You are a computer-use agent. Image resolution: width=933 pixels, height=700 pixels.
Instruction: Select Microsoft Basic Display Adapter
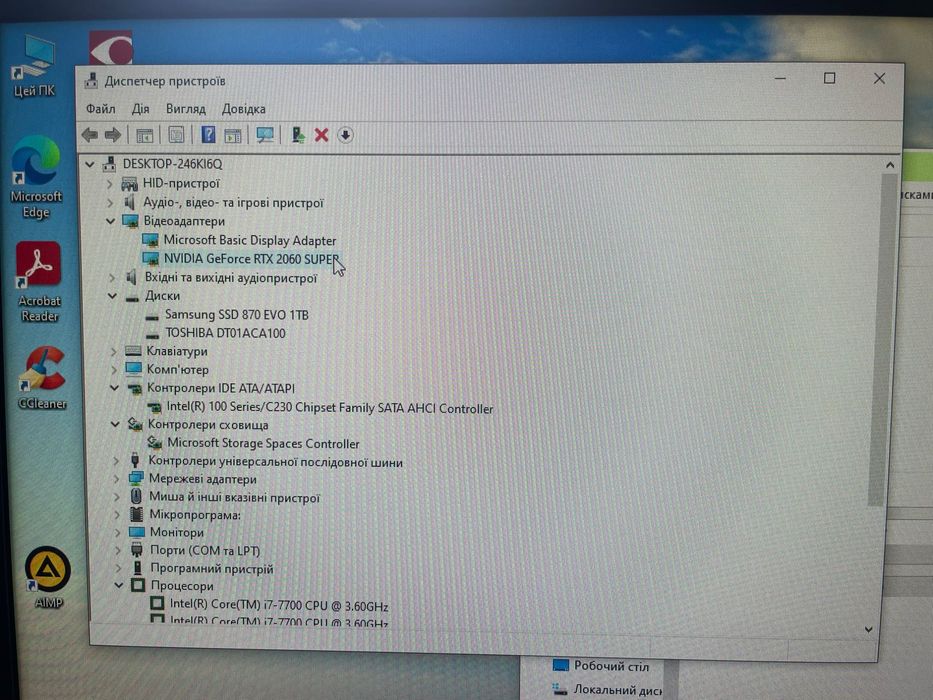[x=249, y=240]
